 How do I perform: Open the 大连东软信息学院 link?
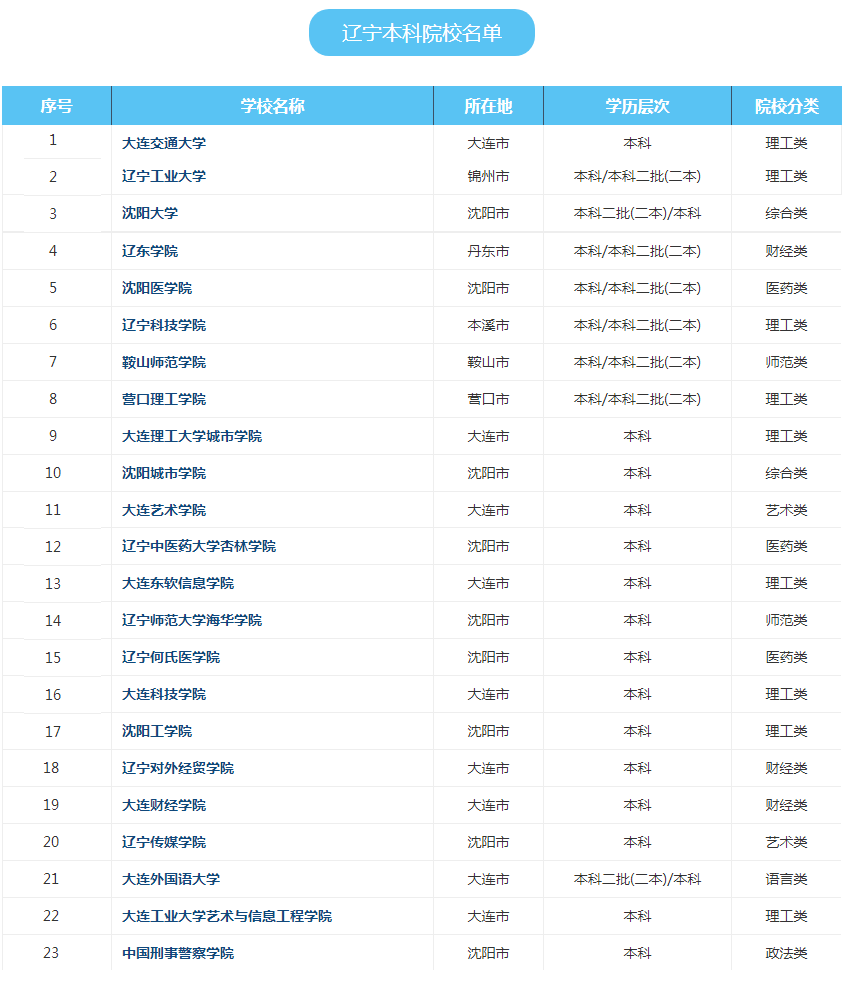(178, 584)
